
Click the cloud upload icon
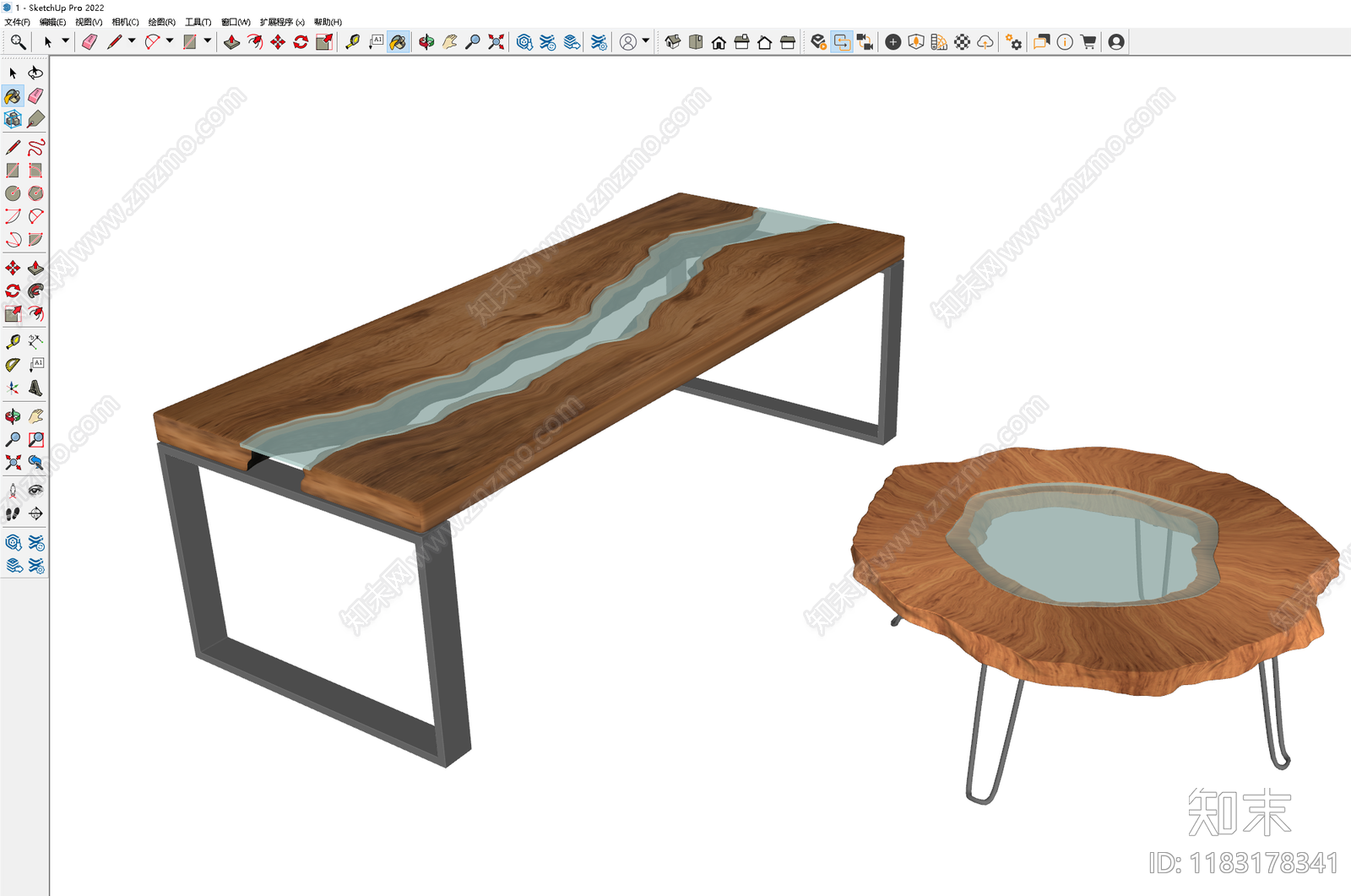pos(985,41)
